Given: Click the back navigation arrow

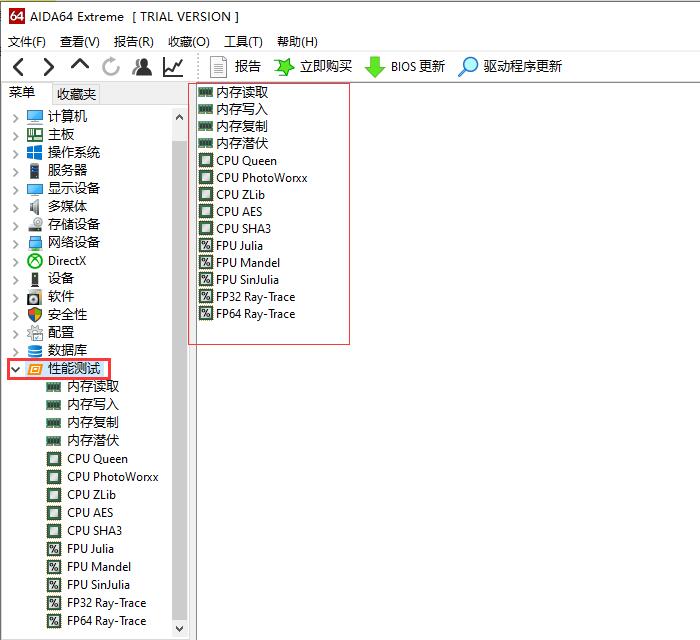Looking at the screenshot, I should [x=18, y=67].
